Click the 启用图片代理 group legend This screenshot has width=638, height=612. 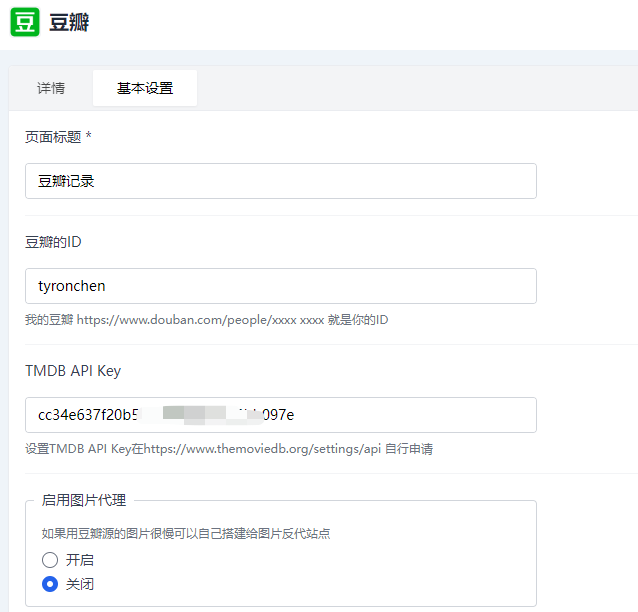(84, 500)
